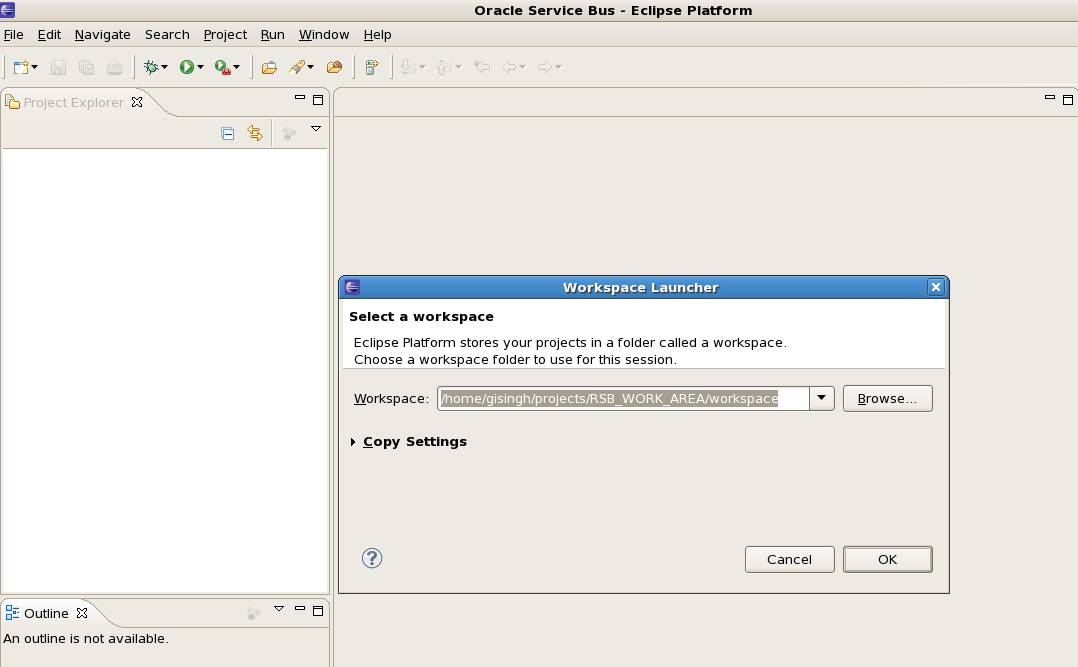
Task: Click the Save toolbar icon
Action: [x=58, y=67]
